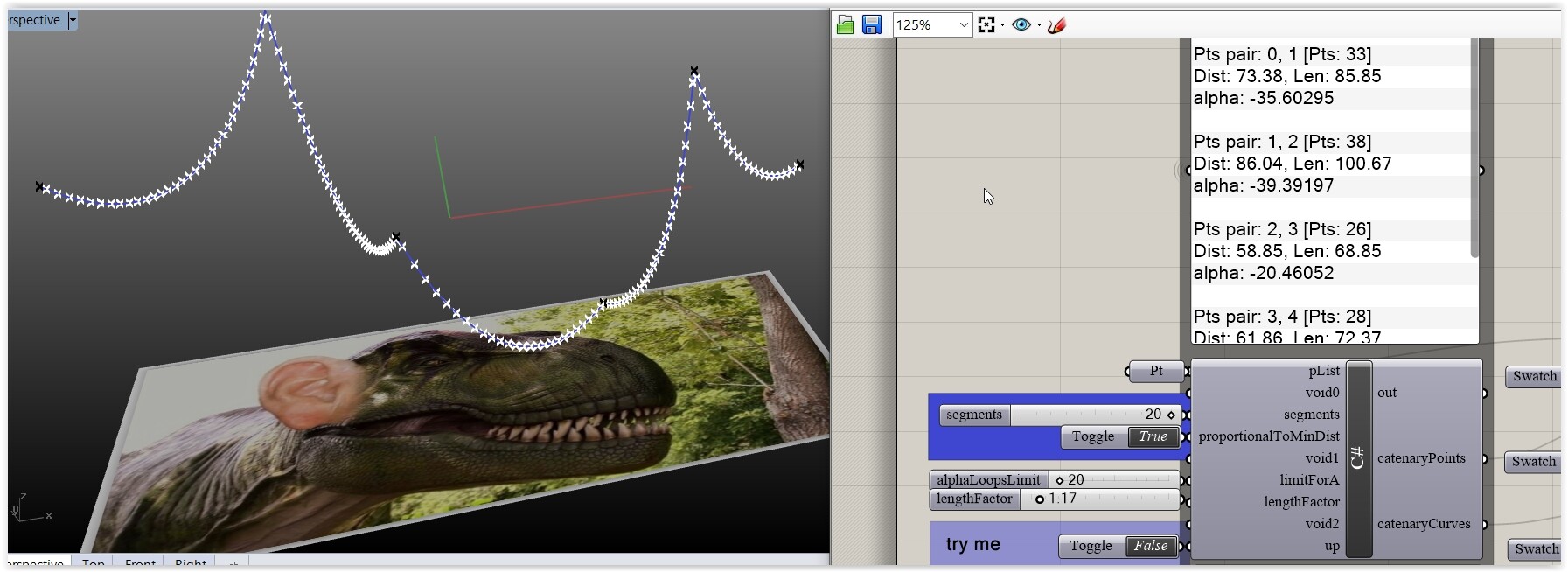Click the 'alpha: -35.60295' line

1263,98
